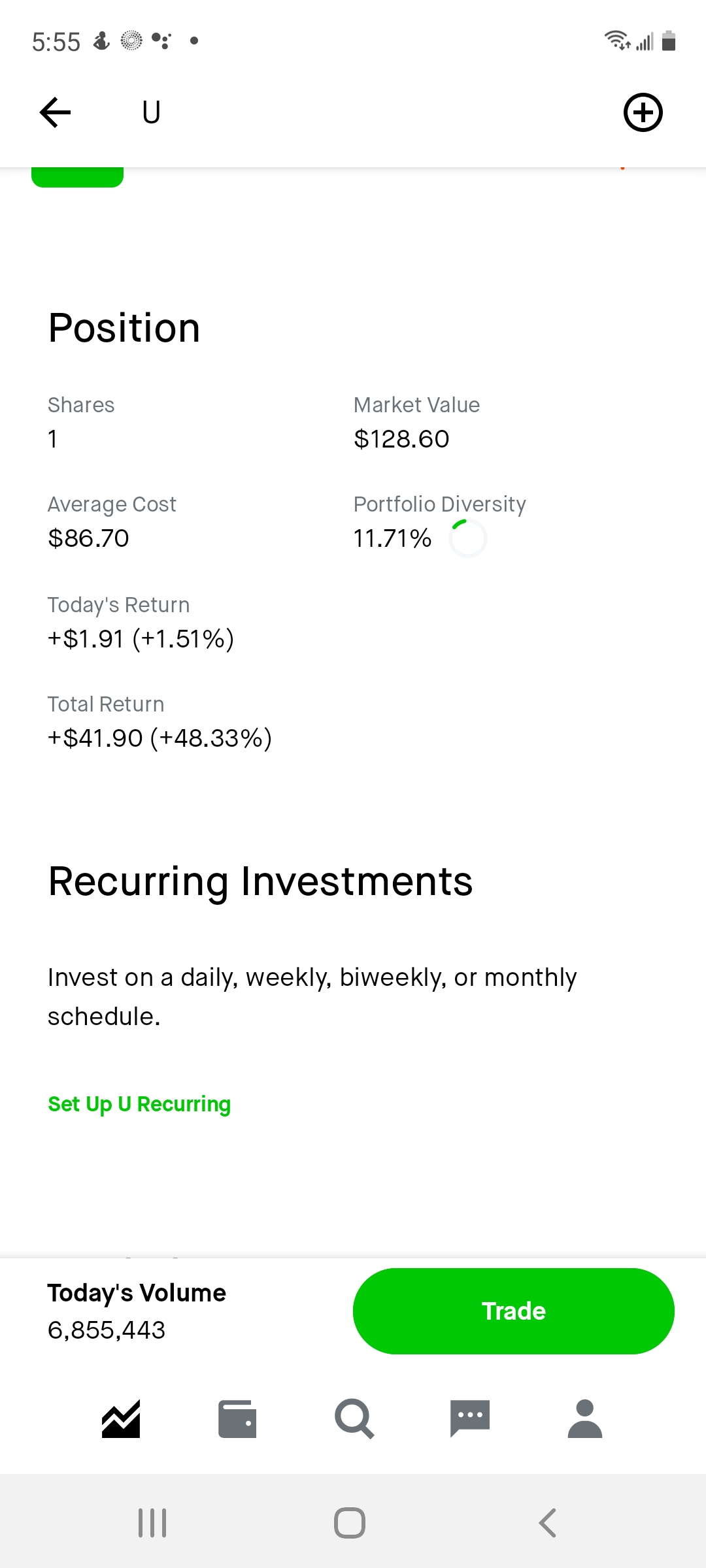Open the investing chart tab

[121, 1418]
